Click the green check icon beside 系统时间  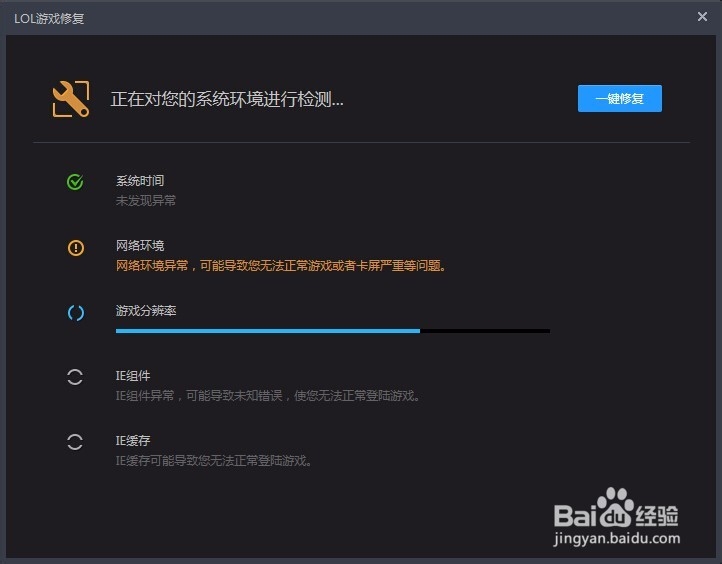(x=75, y=182)
